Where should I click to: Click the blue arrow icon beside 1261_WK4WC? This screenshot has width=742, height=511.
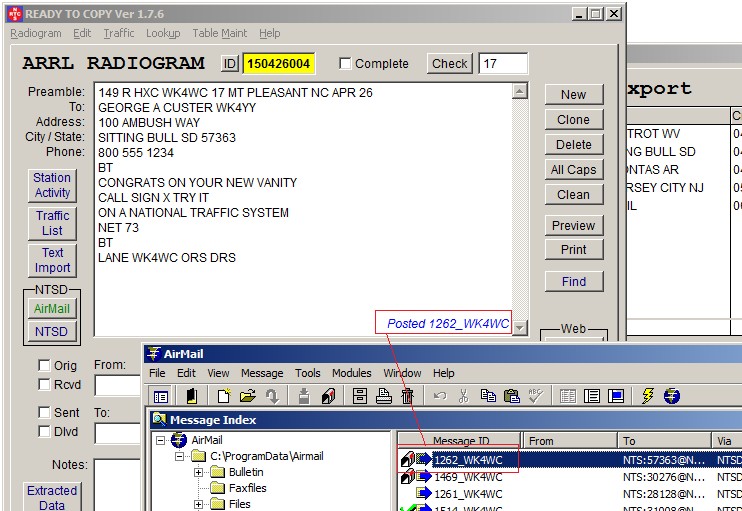(424, 493)
